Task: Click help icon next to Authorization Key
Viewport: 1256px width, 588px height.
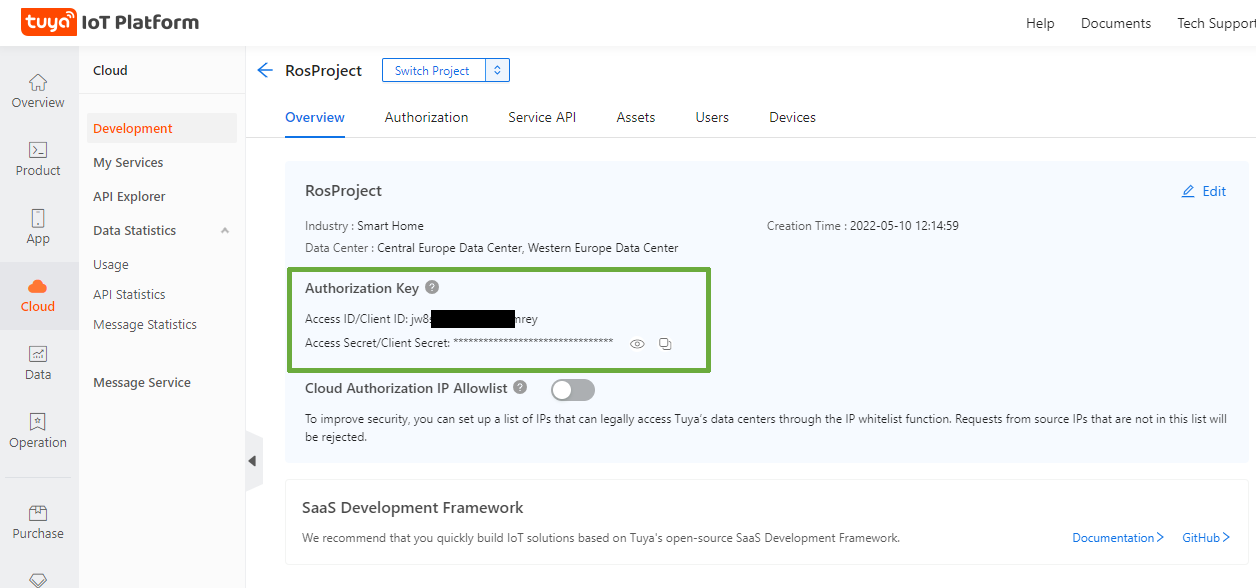Action: [x=432, y=287]
